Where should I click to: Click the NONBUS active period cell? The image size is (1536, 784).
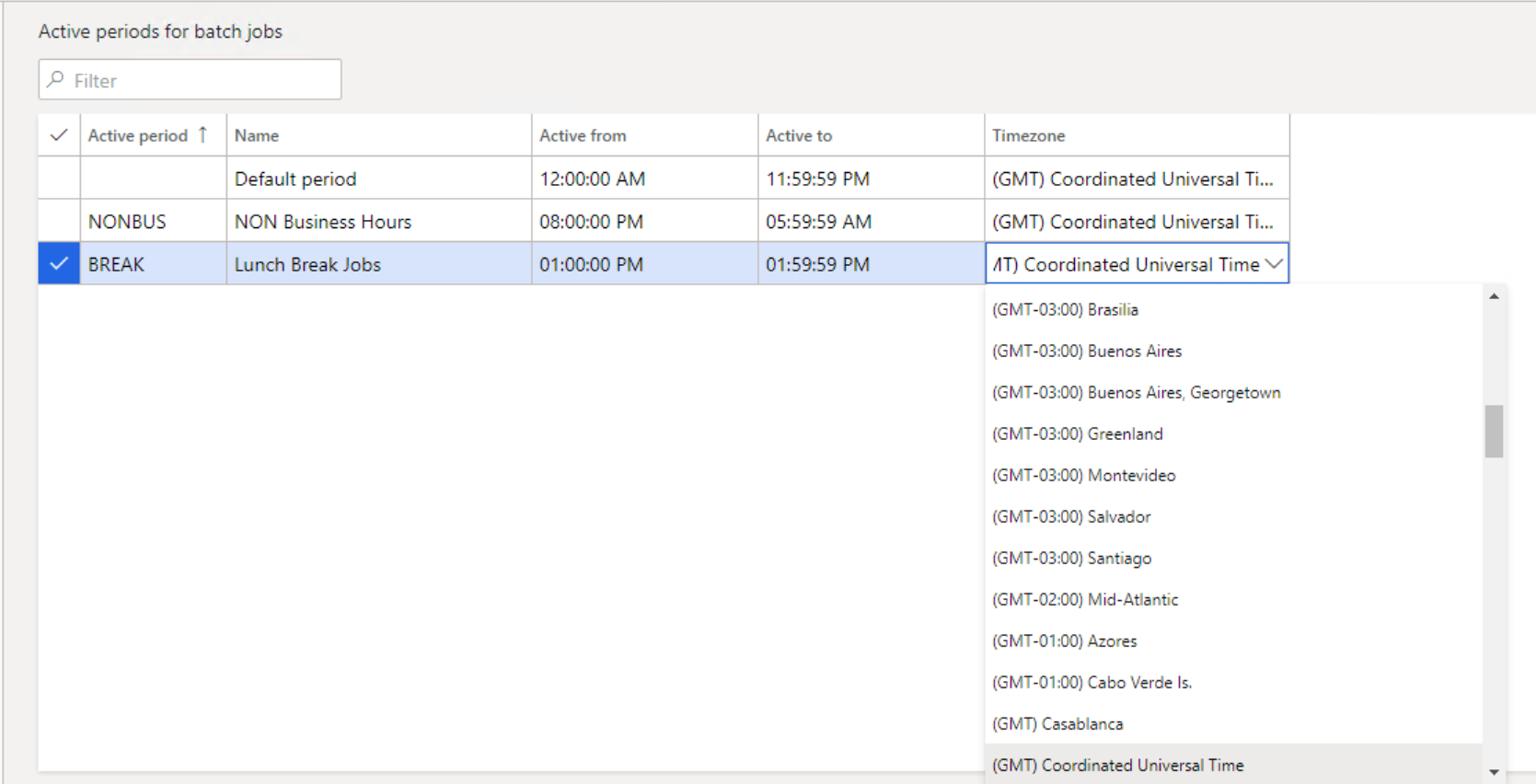[x=154, y=222]
